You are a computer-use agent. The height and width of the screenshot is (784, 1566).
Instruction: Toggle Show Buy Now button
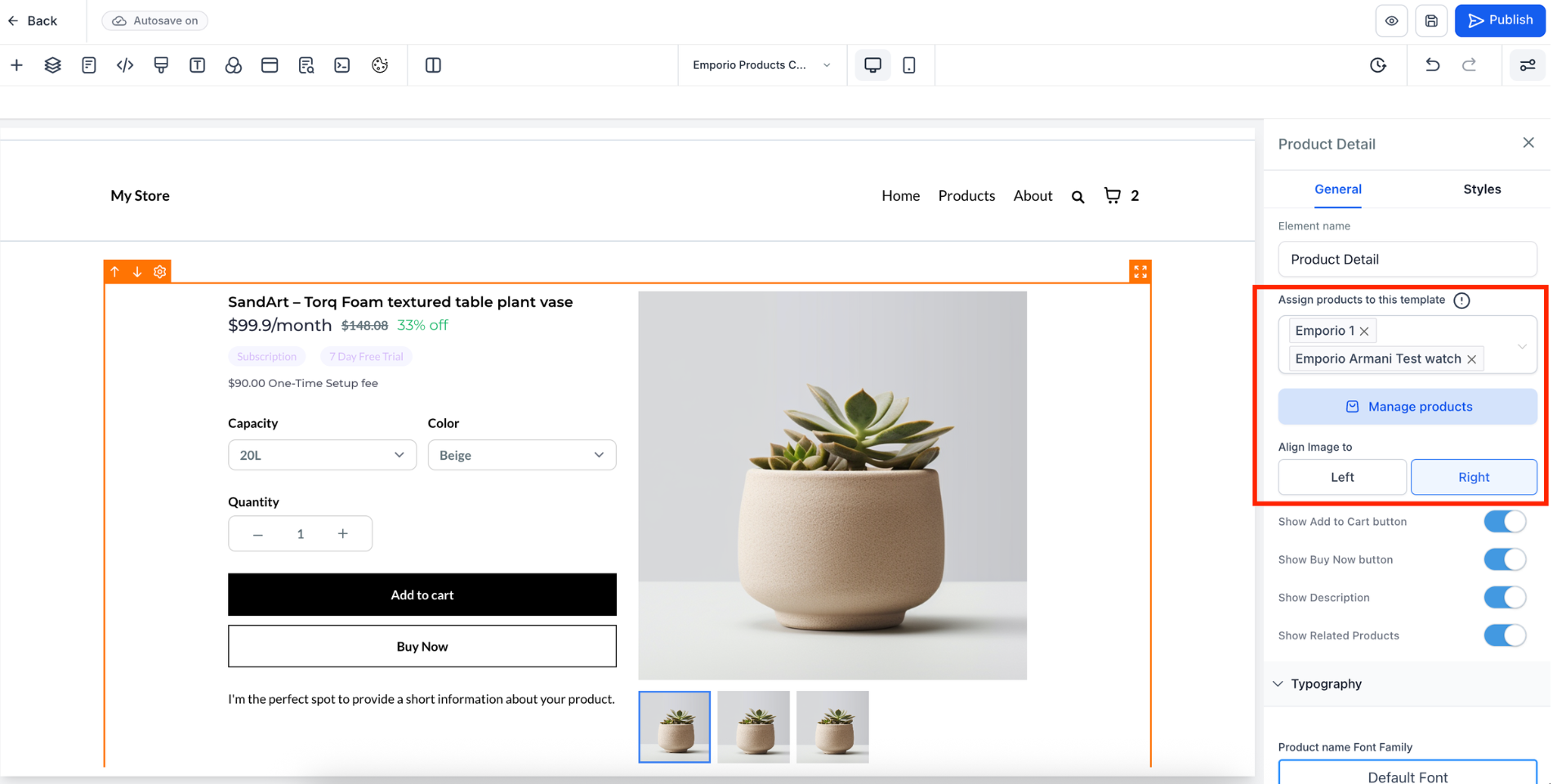[1505, 559]
